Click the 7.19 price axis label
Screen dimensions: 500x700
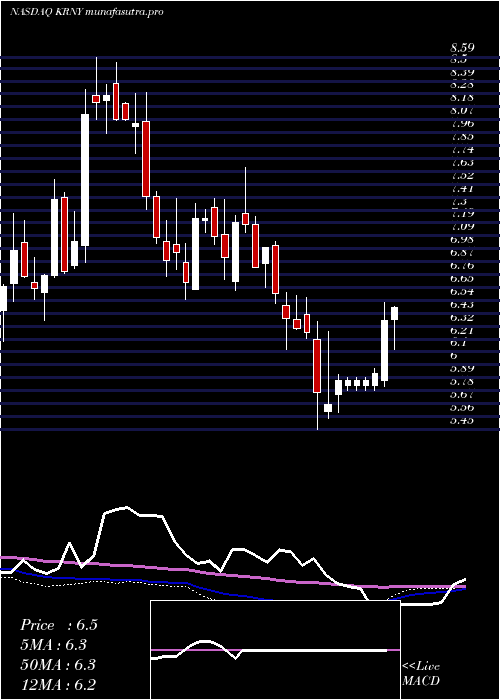click(462, 214)
